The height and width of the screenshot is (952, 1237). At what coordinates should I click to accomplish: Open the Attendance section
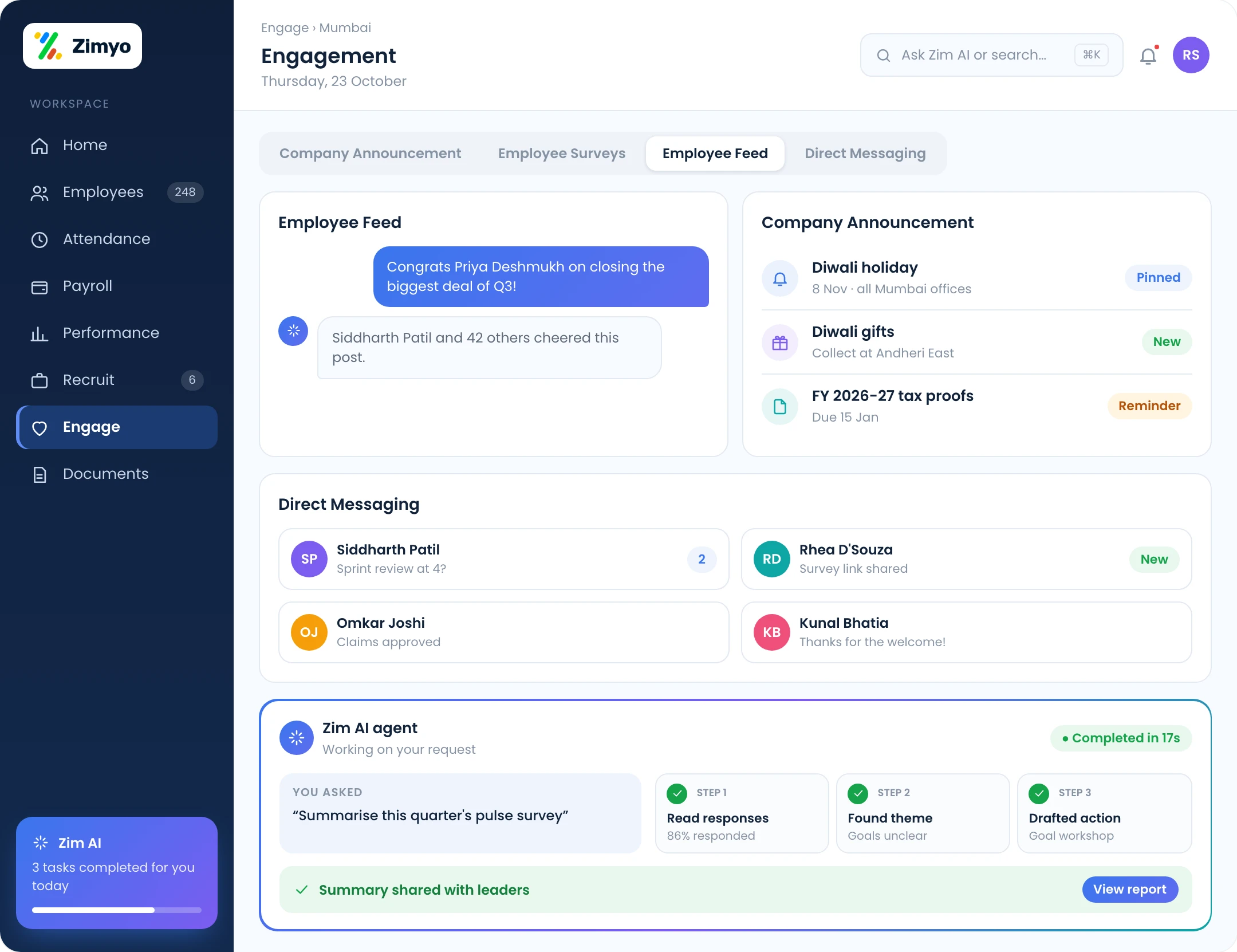pos(117,239)
